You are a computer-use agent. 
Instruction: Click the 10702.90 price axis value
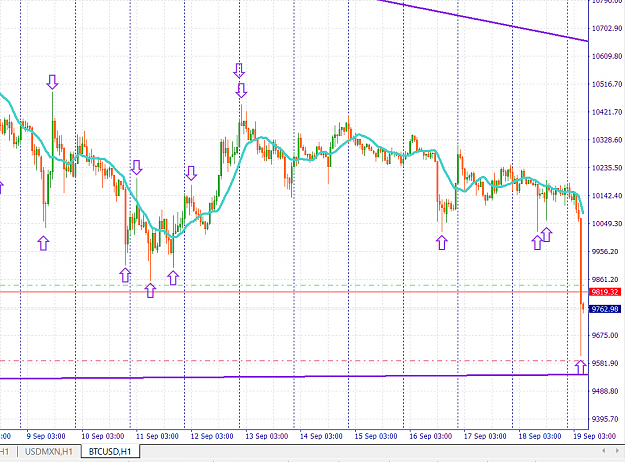[x=607, y=28]
